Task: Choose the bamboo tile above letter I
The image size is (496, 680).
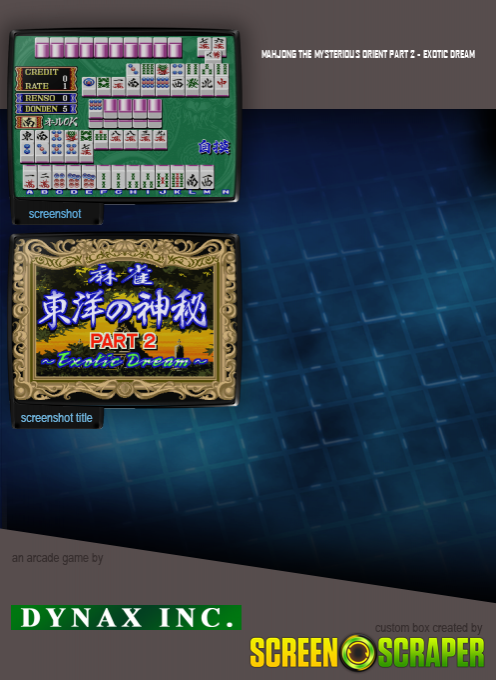Action: [148, 177]
